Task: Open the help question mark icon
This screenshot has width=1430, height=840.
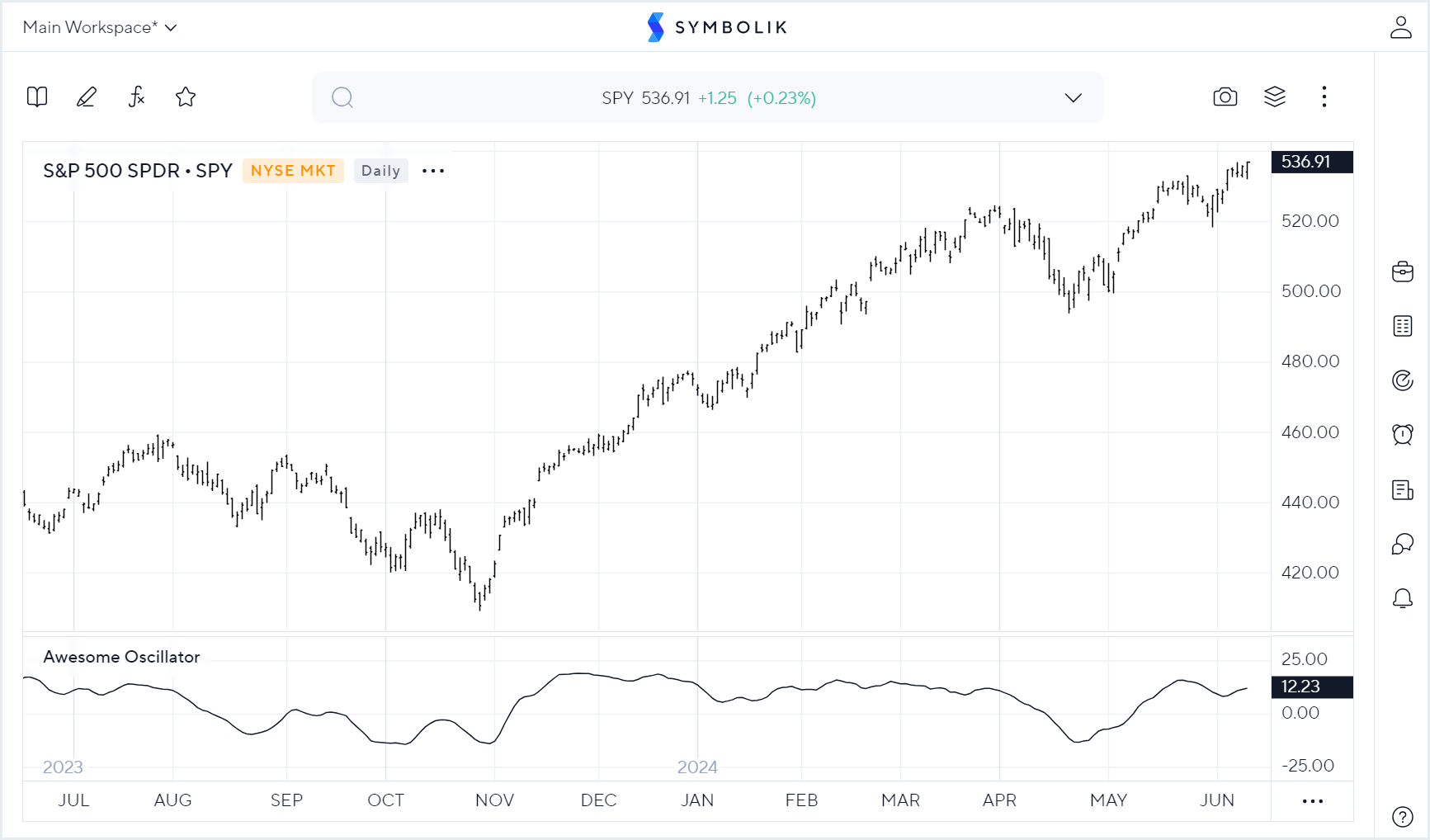Action: (1403, 817)
